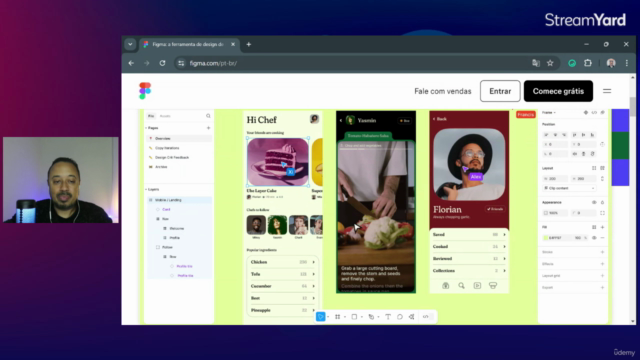This screenshot has height=360, width=640.
Task: Open Chrome extensions puzzle icon
Action: click(588, 63)
